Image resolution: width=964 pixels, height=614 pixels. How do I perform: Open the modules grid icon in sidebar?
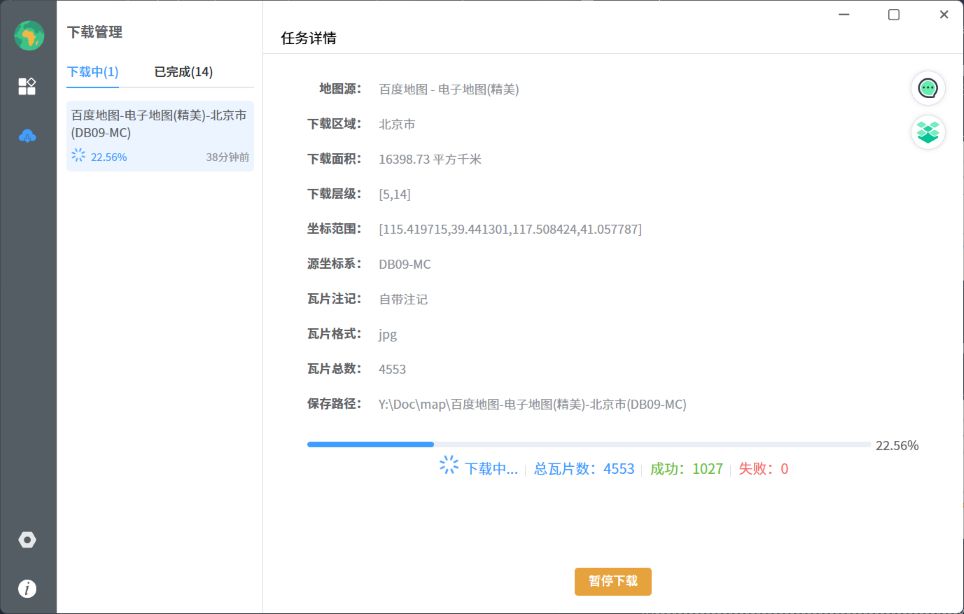(28, 86)
